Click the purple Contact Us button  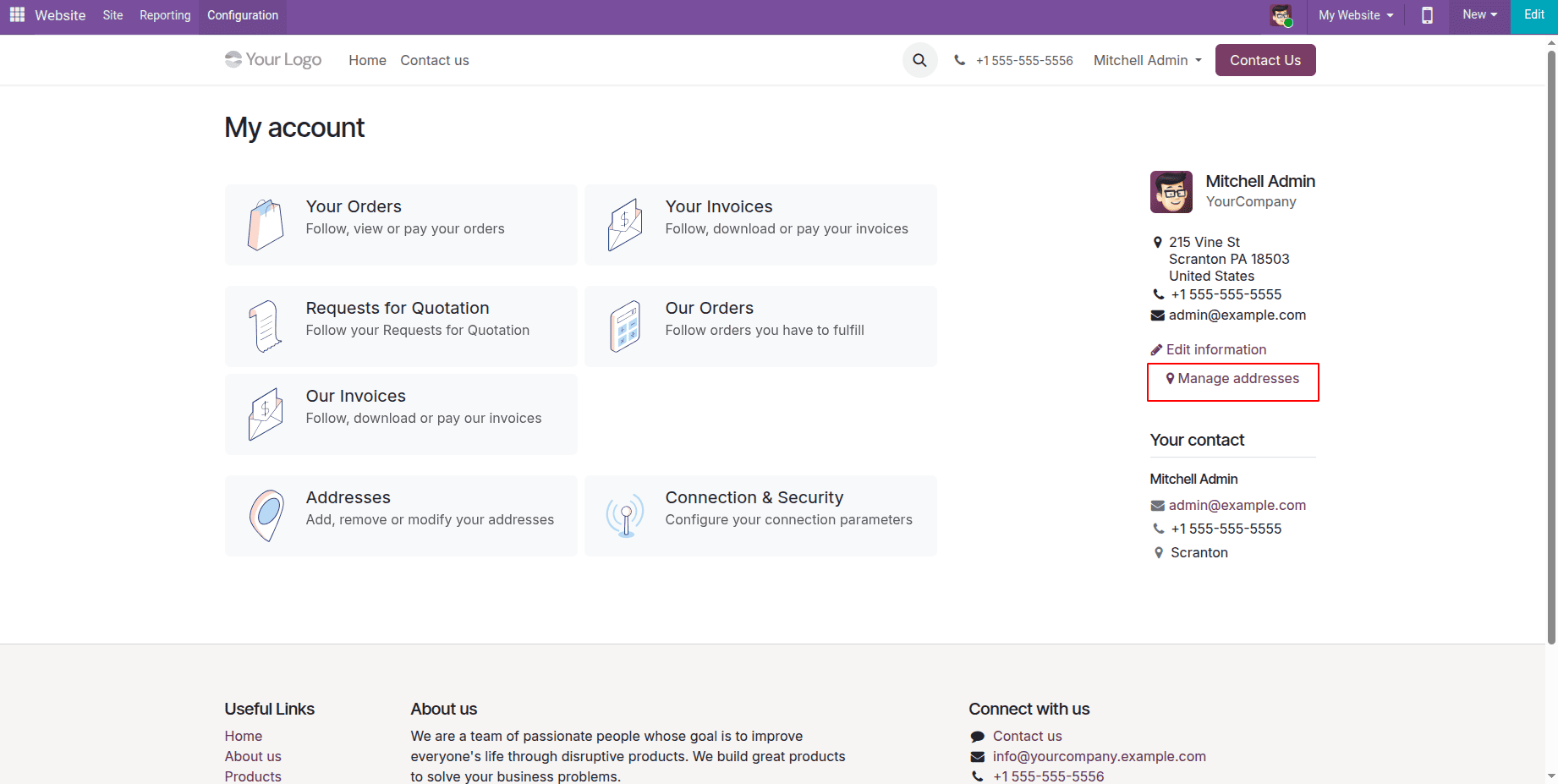[x=1265, y=60]
